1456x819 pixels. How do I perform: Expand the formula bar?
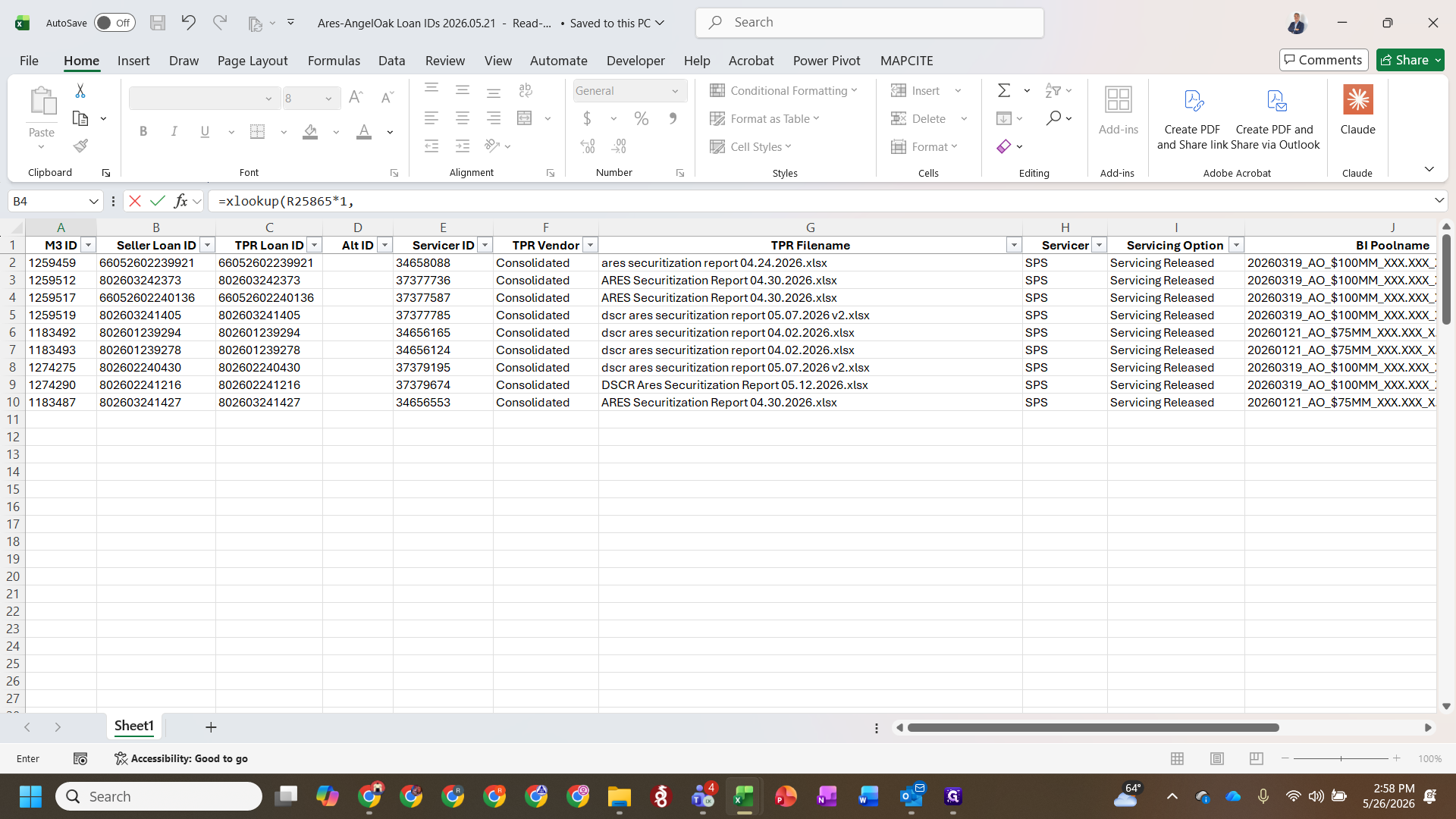[1439, 200]
